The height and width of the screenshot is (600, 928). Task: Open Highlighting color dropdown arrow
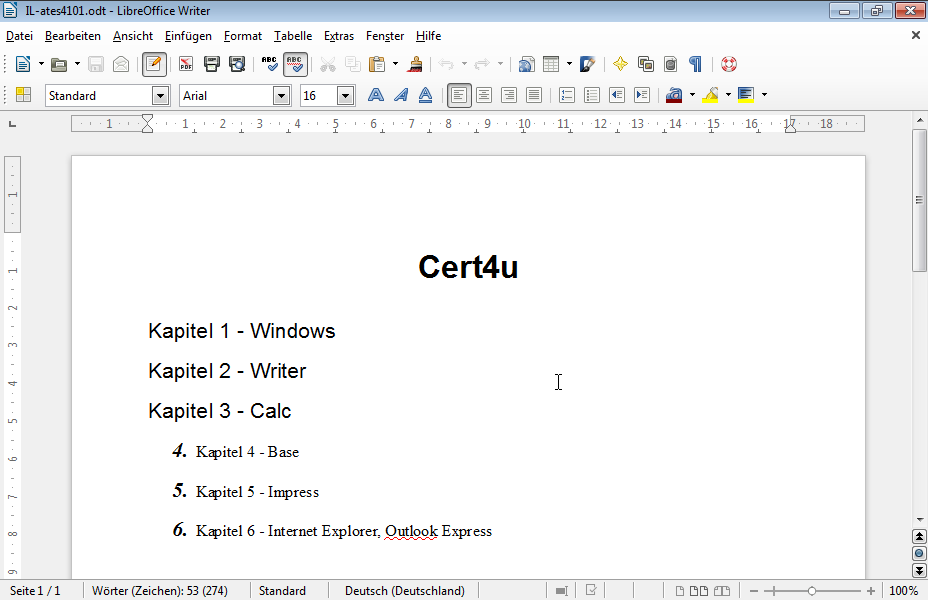pyautogui.click(x=729, y=95)
